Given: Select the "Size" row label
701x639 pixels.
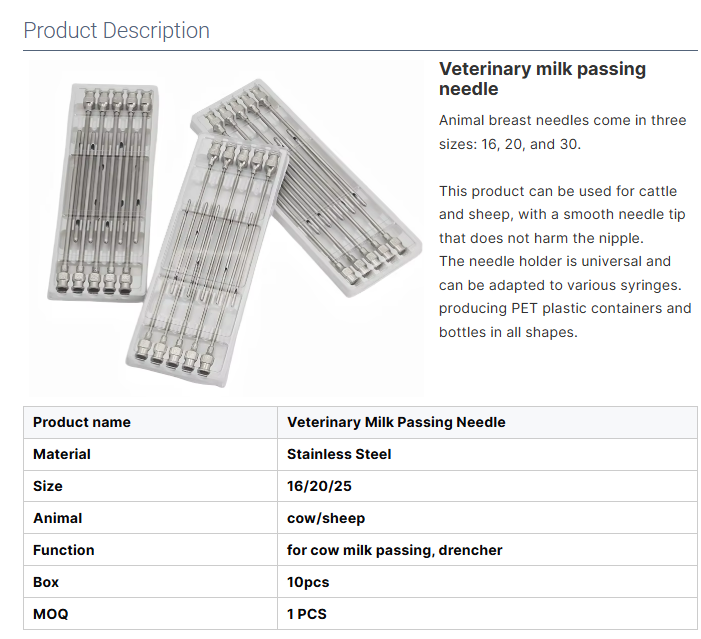Looking at the screenshot, I should (48, 486).
